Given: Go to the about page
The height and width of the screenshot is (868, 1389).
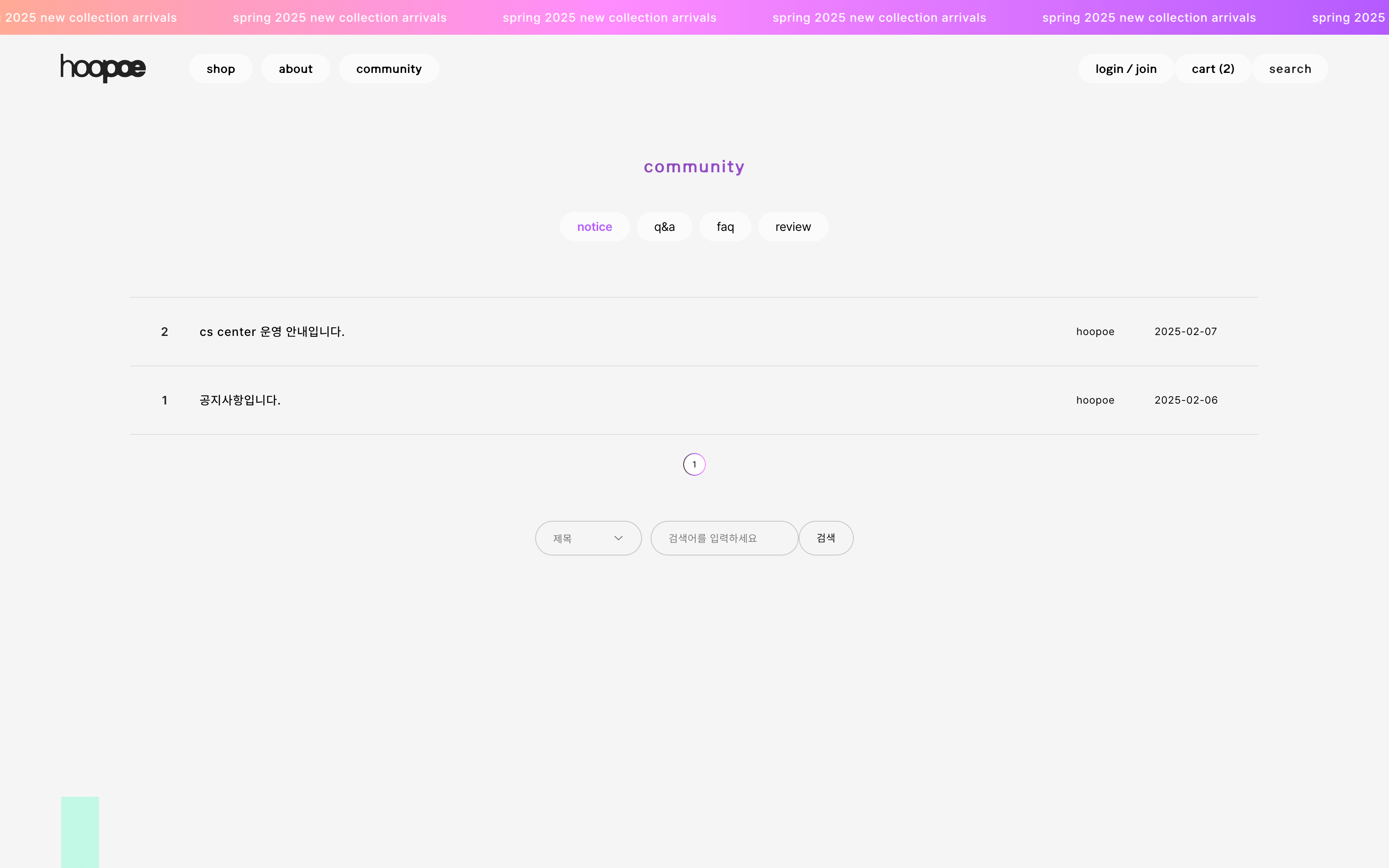Looking at the screenshot, I should tap(296, 69).
